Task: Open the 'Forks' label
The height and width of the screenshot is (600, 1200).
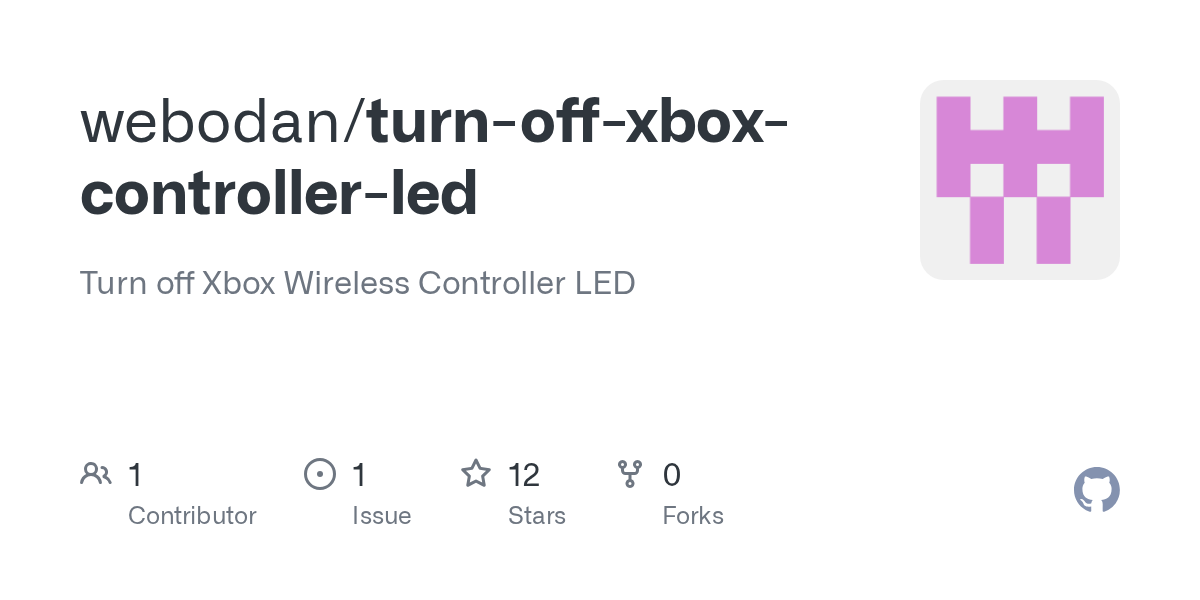Action: (x=693, y=516)
